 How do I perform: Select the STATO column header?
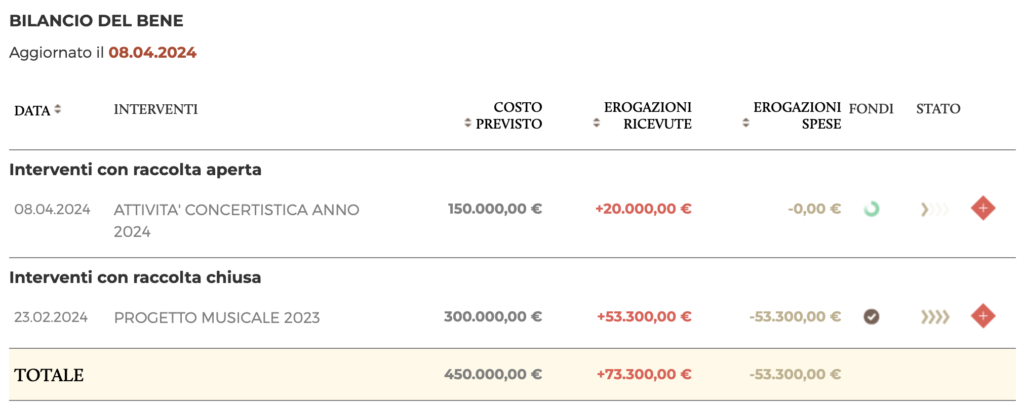coord(938,109)
